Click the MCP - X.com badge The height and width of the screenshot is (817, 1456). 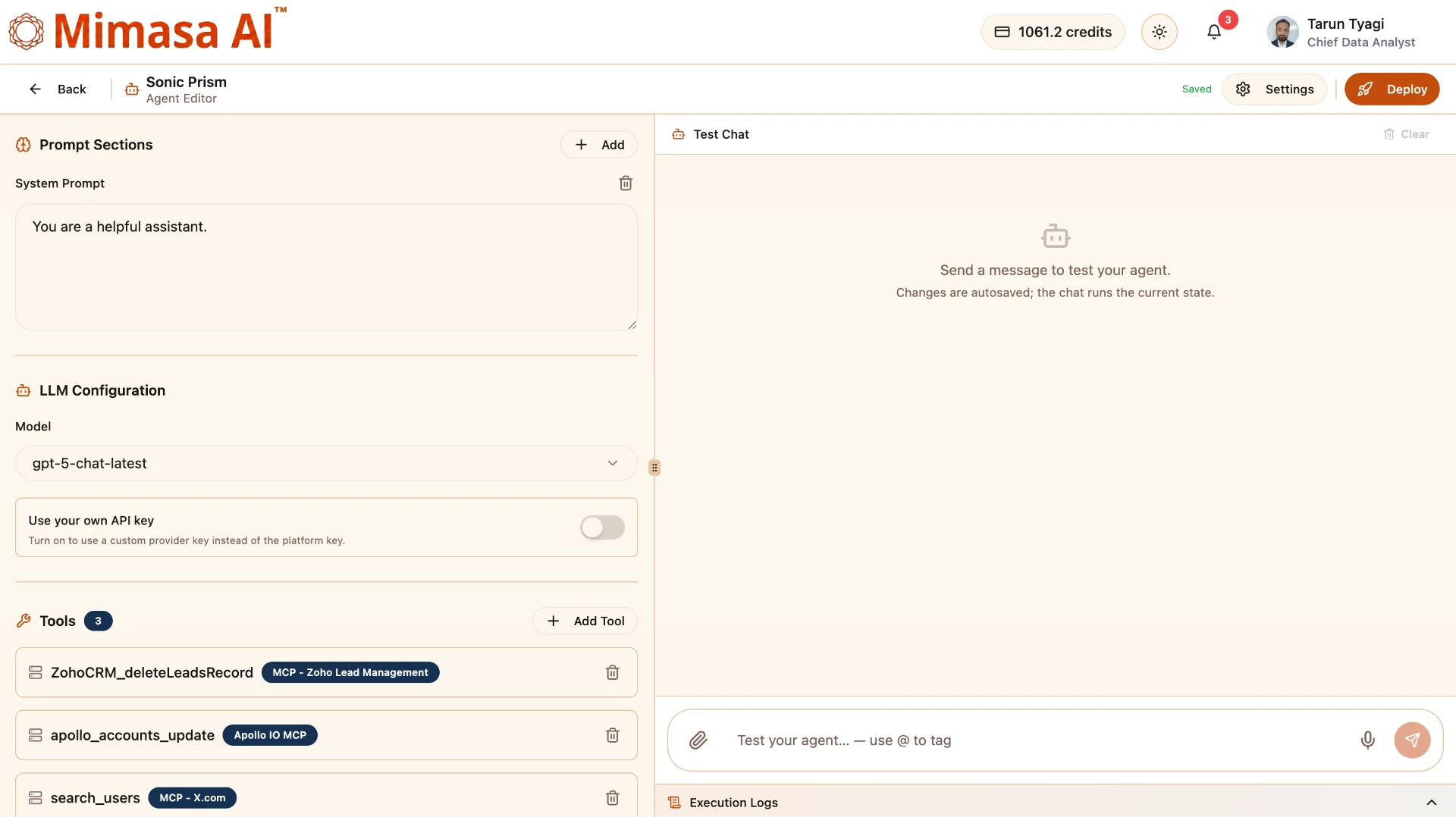(x=193, y=798)
